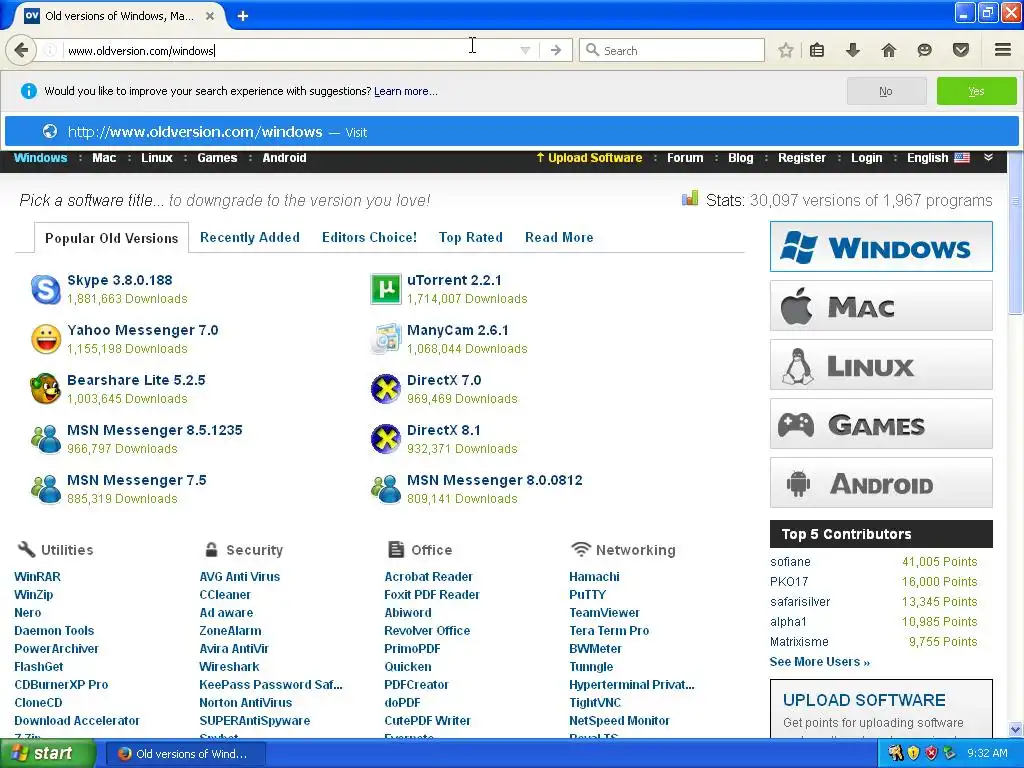Screen dimensions: 1024x768
Task: Open the downloads arrow icon
Action: 853,50
